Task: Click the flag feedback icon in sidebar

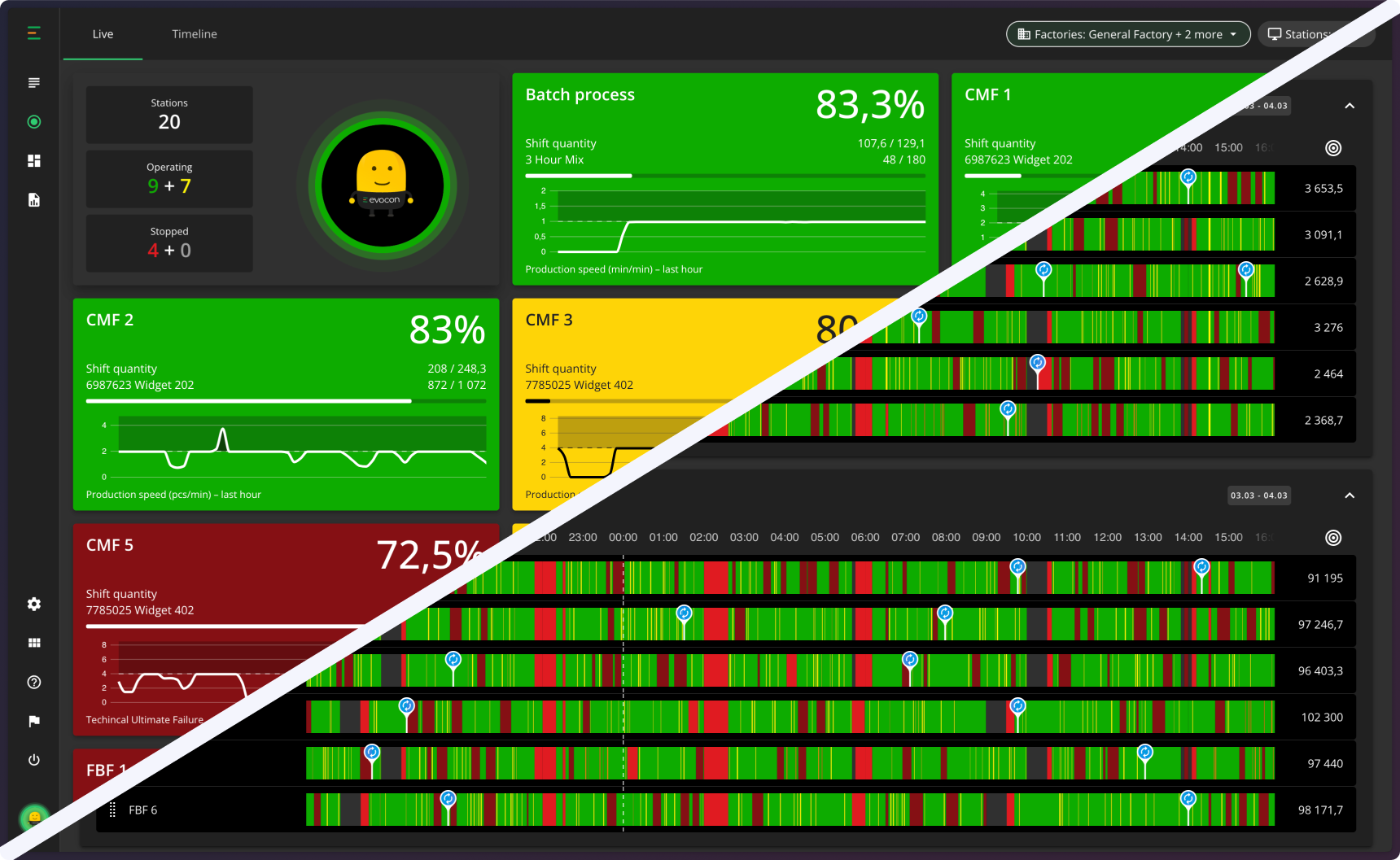Action: click(x=33, y=721)
